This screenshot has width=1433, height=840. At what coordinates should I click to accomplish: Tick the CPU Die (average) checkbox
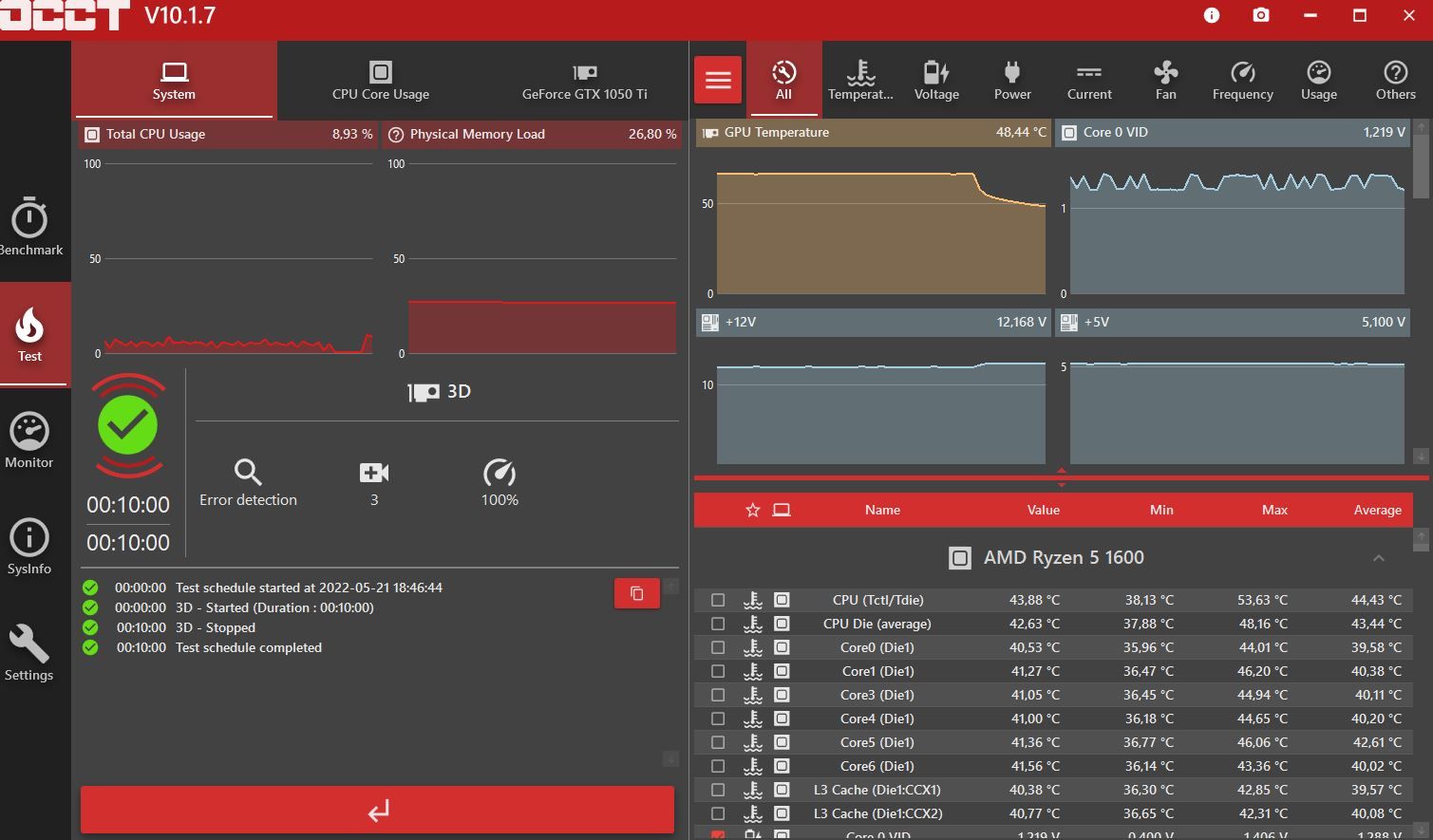click(x=718, y=624)
